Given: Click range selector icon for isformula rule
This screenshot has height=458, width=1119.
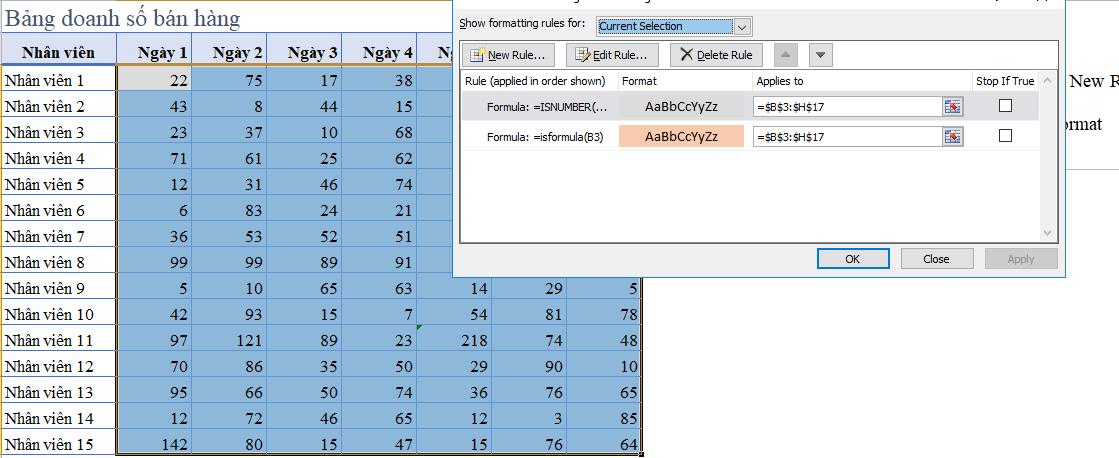Looking at the screenshot, I should coord(952,136).
